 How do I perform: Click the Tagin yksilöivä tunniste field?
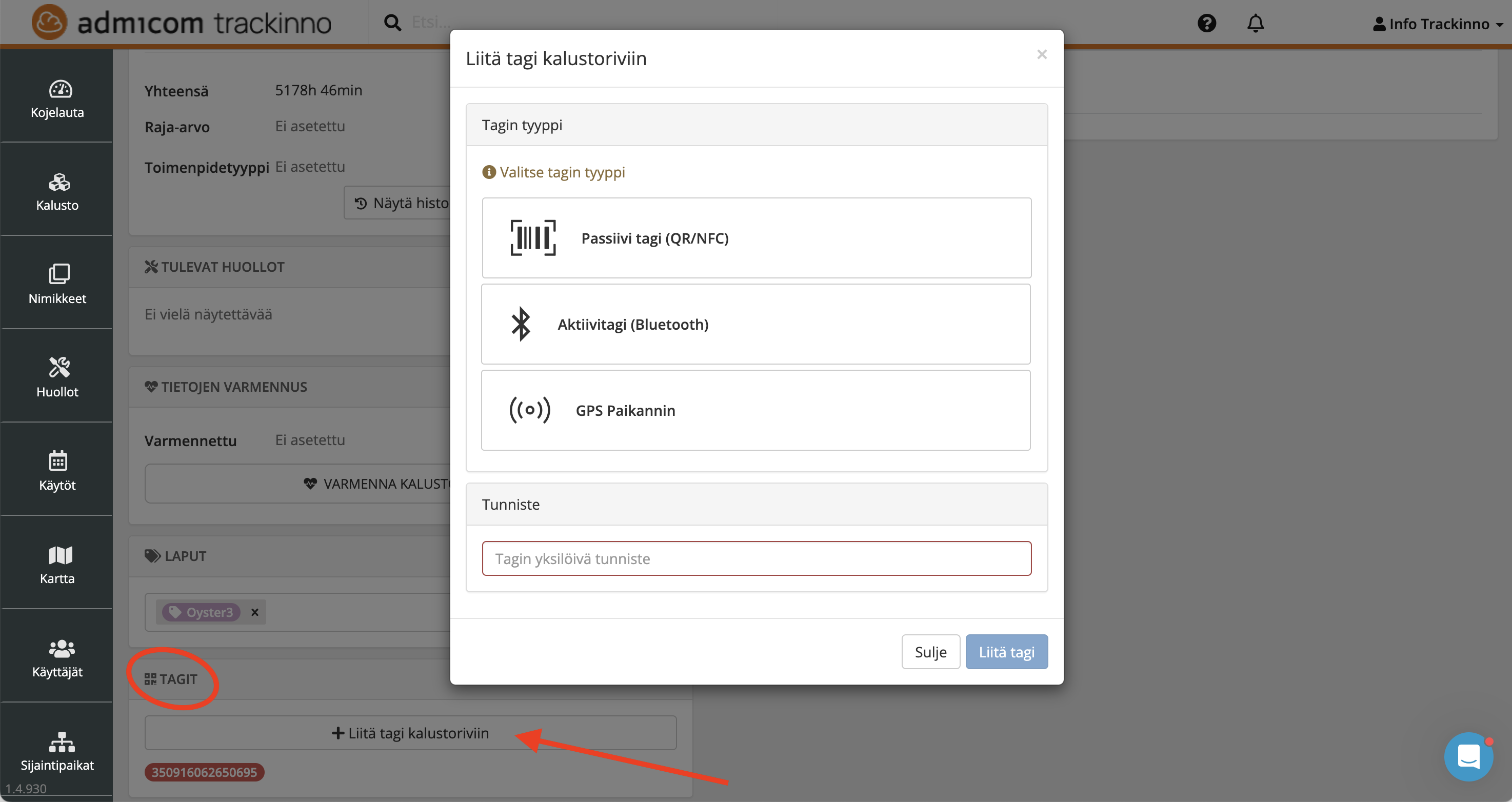coord(756,558)
